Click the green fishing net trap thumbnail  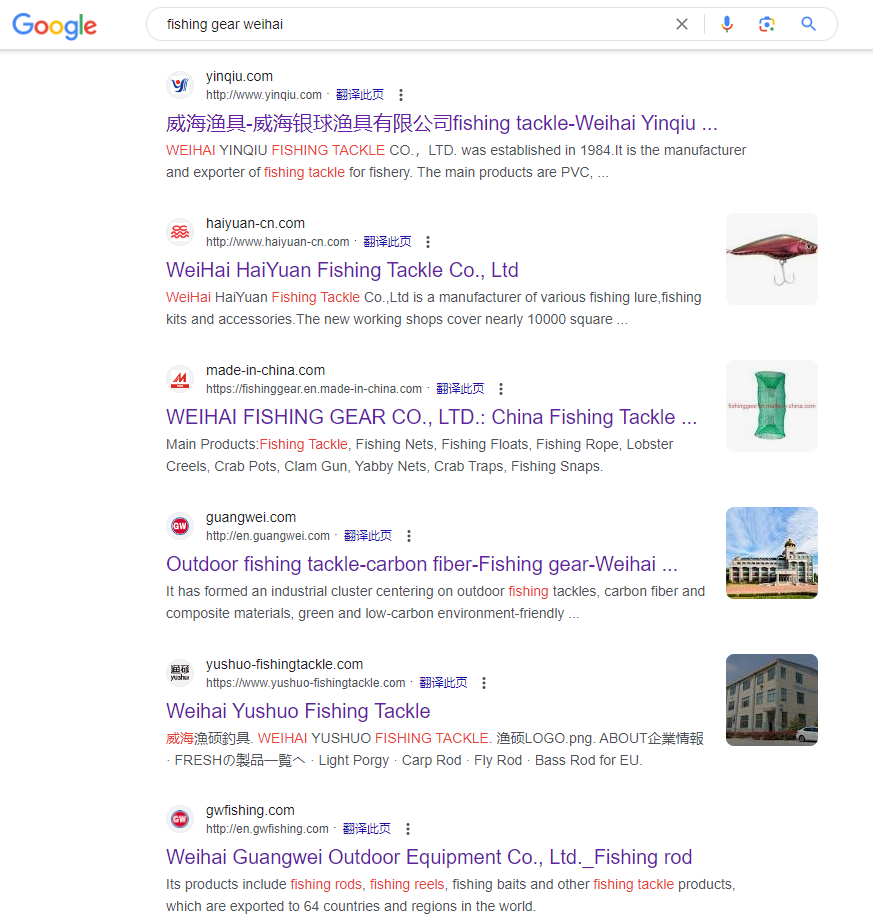click(772, 406)
